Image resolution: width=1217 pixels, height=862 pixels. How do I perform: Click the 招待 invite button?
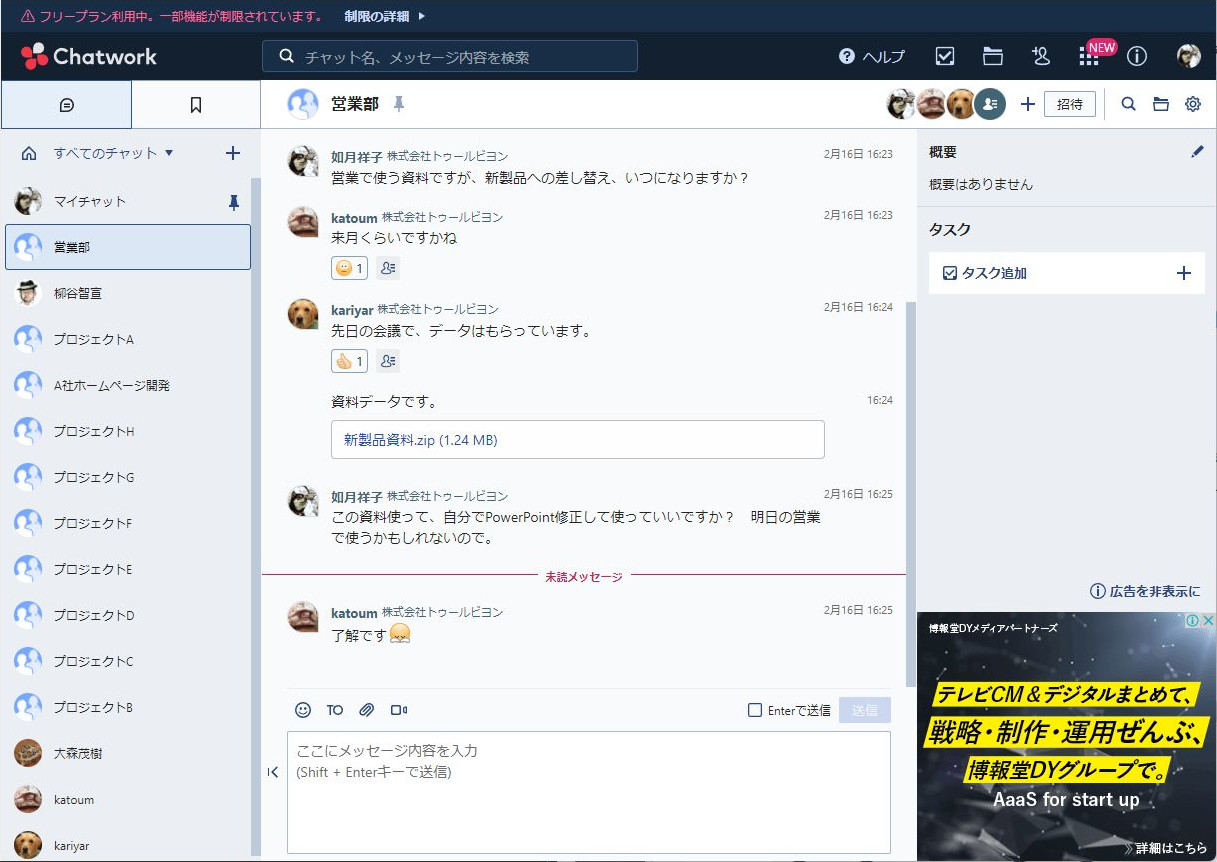[1069, 104]
